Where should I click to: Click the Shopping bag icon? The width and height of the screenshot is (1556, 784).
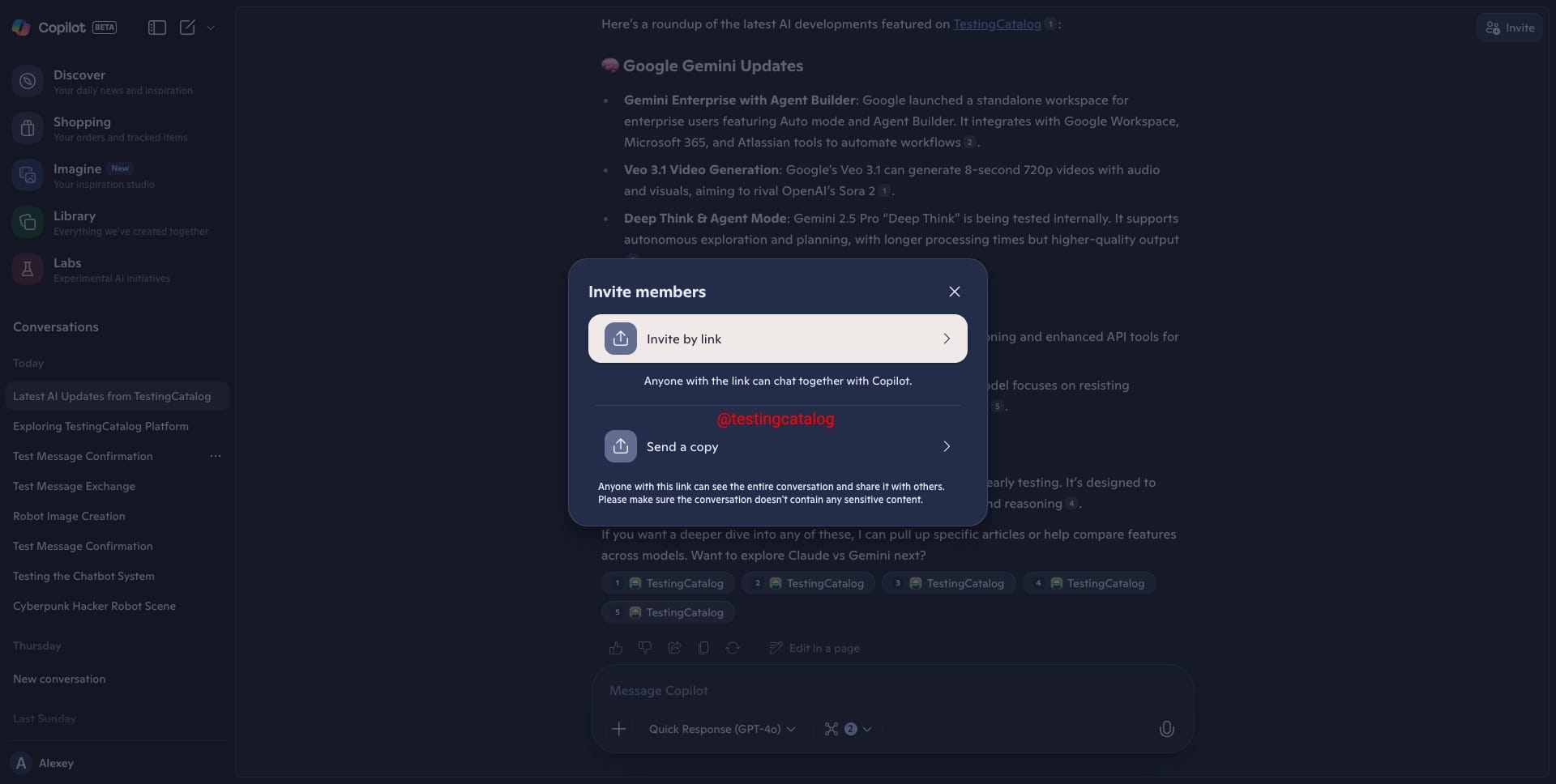tap(28, 128)
